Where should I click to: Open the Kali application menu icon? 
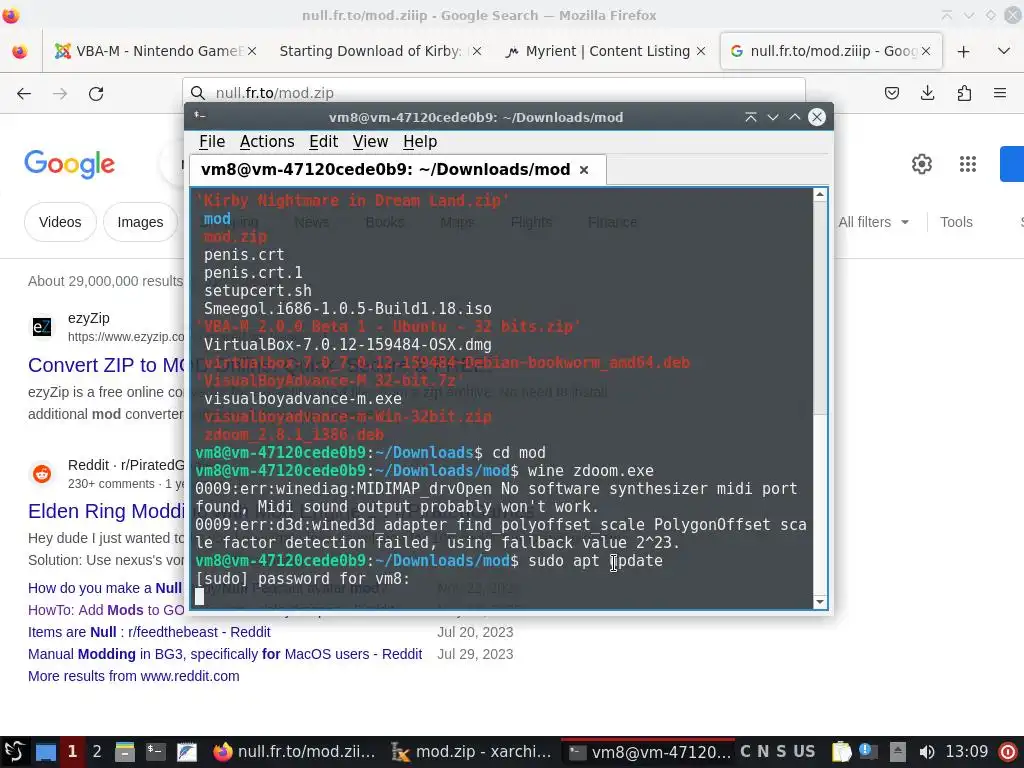click(x=14, y=752)
